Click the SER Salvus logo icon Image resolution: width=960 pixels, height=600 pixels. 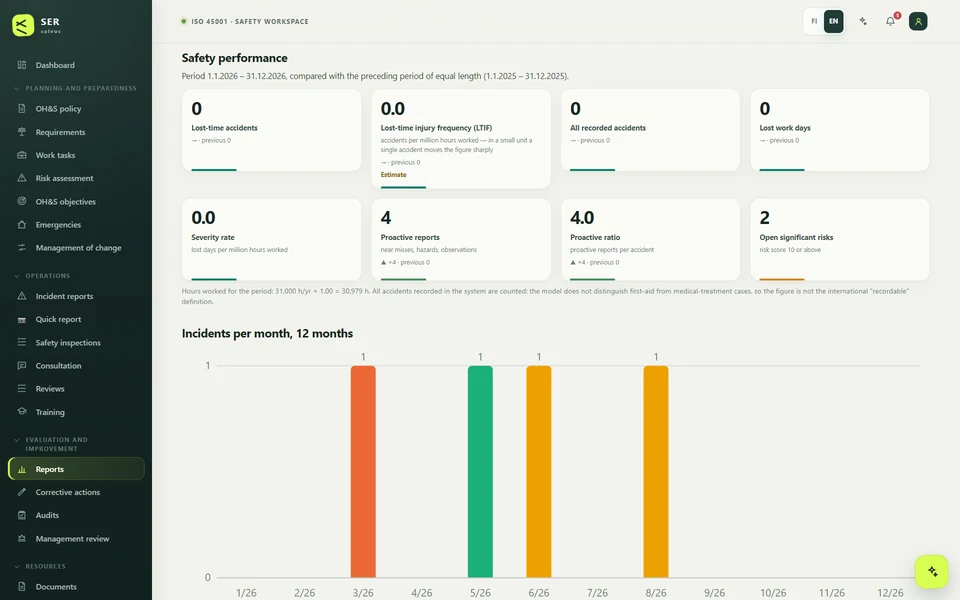23,25
